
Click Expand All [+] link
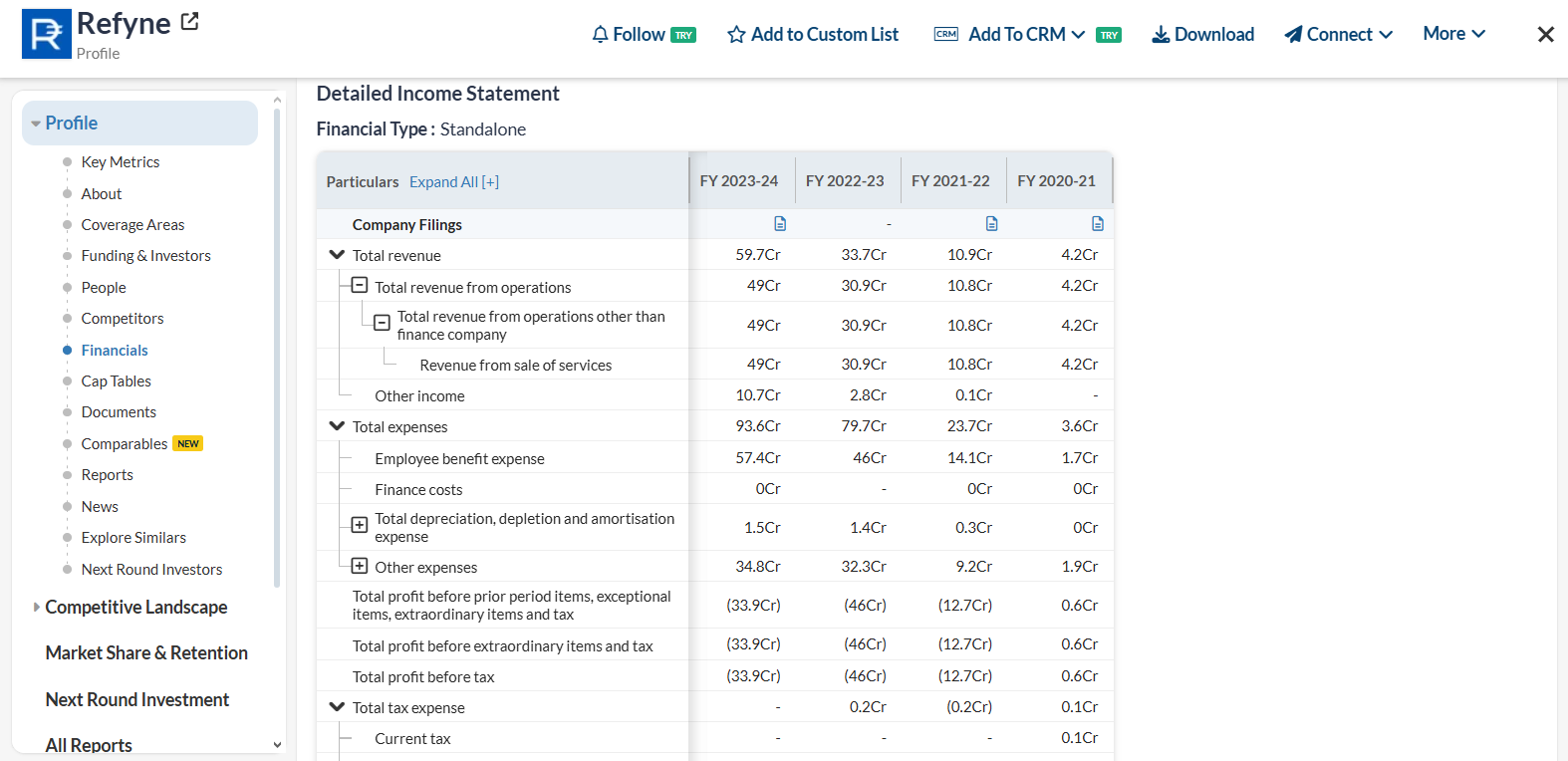click(454, 182)
